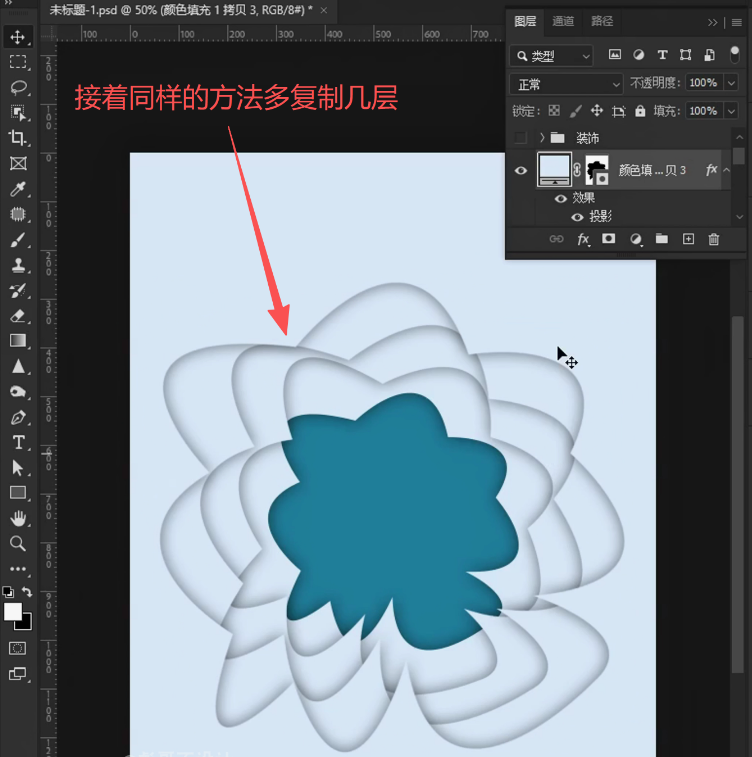The image size is (752, 757).
Task: Open the 不透明度 slider dropdown arrow
Action: coord(732,83)
